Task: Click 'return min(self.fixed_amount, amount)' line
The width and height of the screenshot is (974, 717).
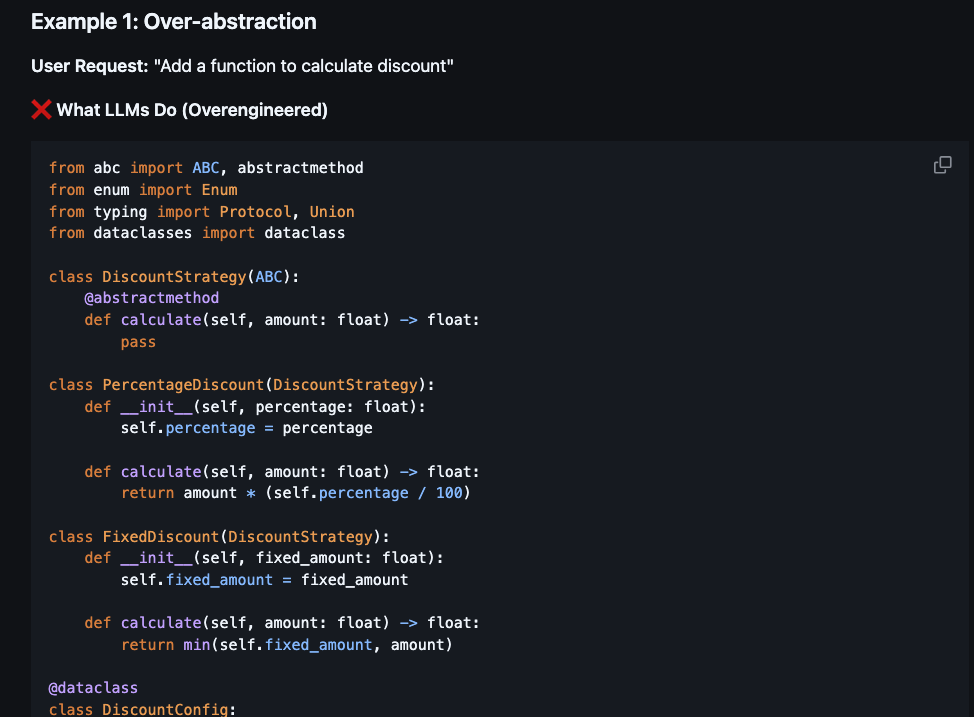Action: point(287,644)
